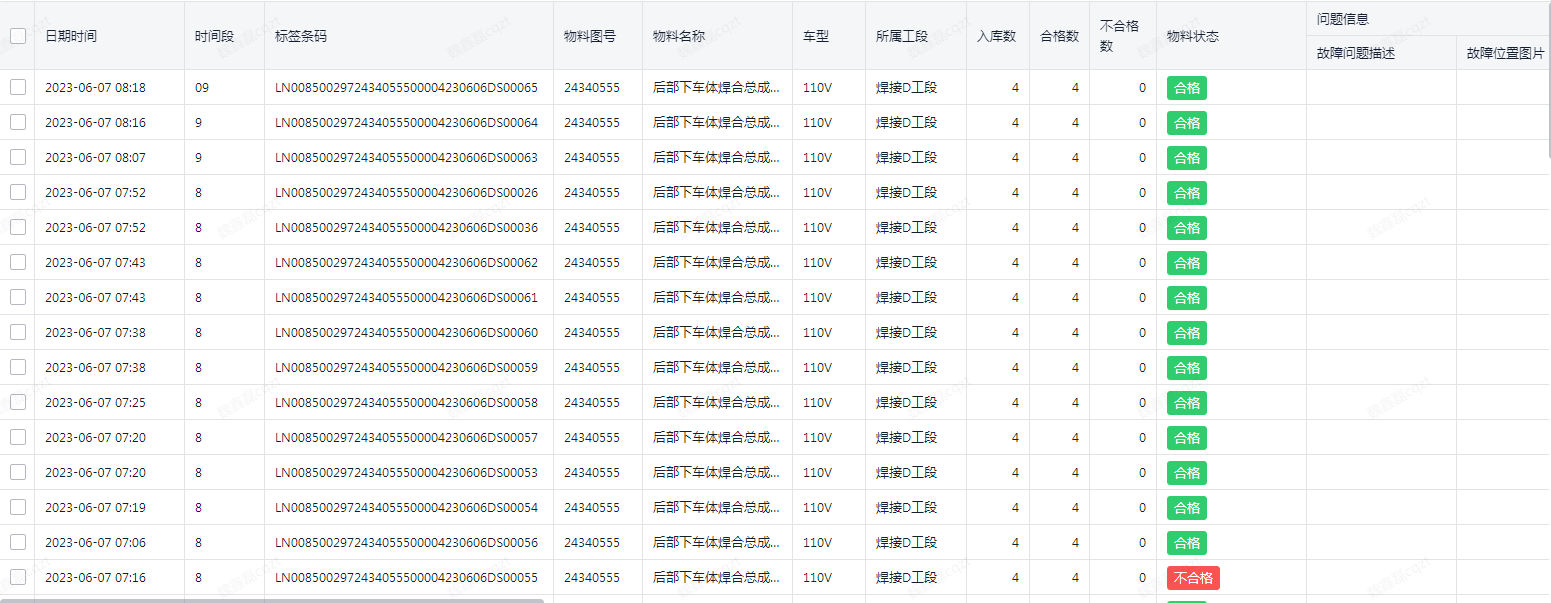Click the 入库数 column header
The height and width of the screenshot is (603, 1551).
click(x=996, y=36)
